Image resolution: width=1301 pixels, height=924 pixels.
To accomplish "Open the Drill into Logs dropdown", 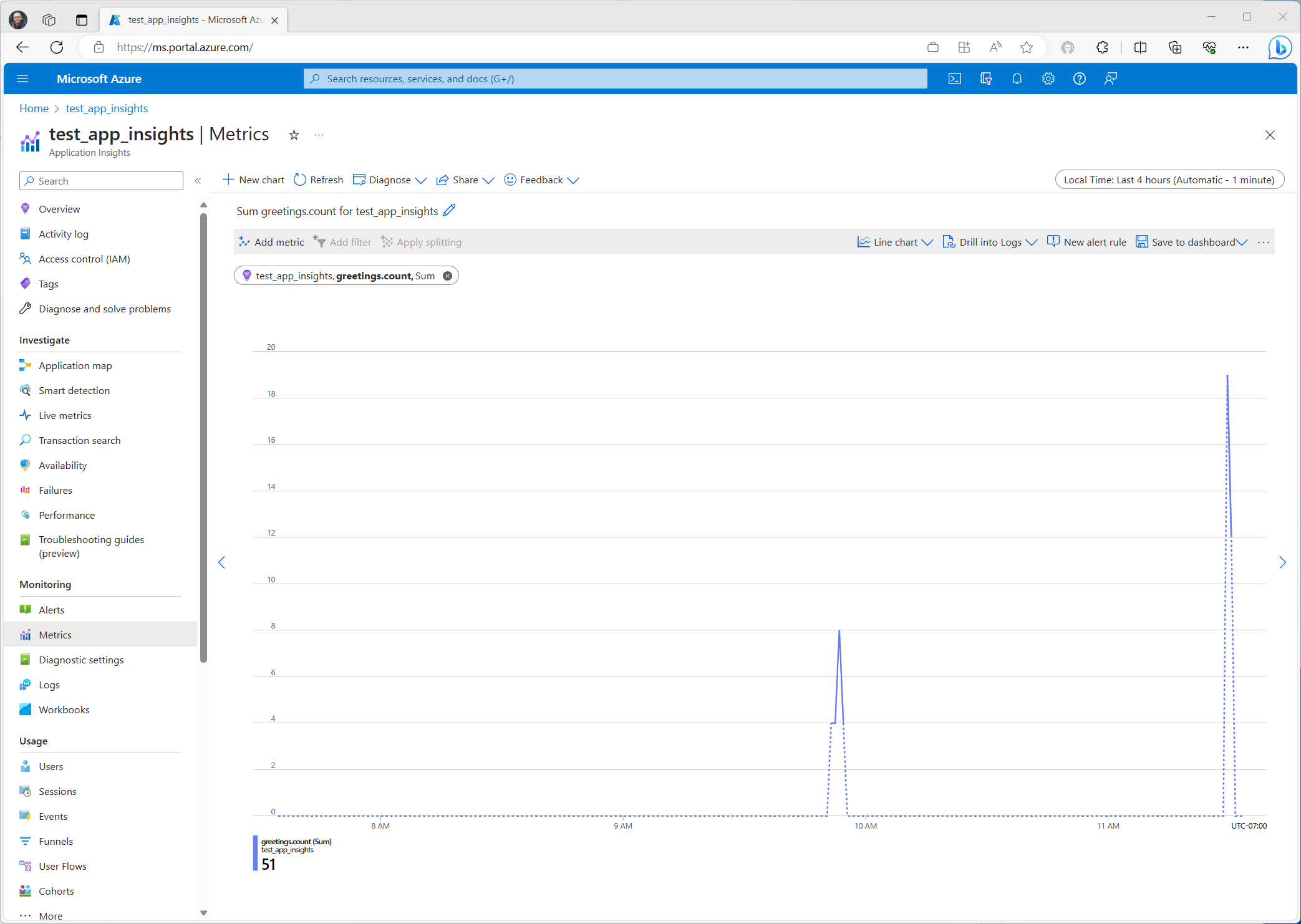I will click(x=990, y=242).
